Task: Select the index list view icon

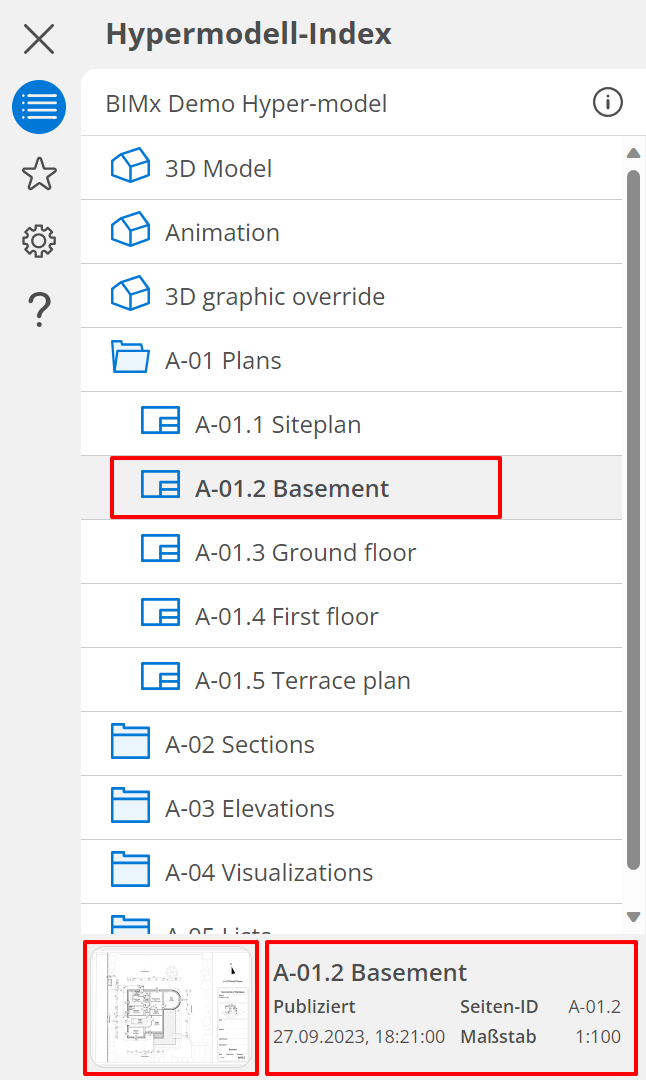Action: [x=39, y=107]
